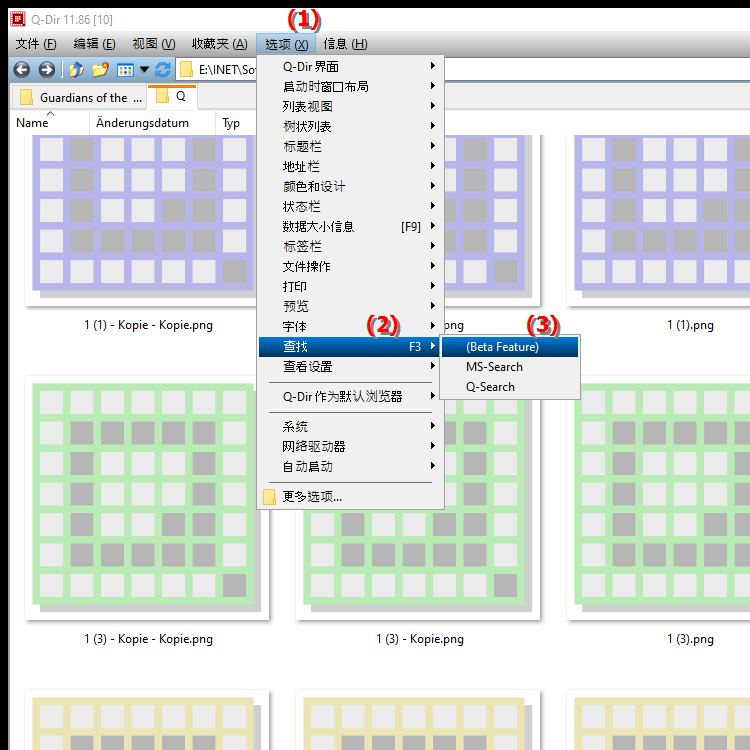
Task: Click the new folder star icon
Action: [x=100, y=70]
